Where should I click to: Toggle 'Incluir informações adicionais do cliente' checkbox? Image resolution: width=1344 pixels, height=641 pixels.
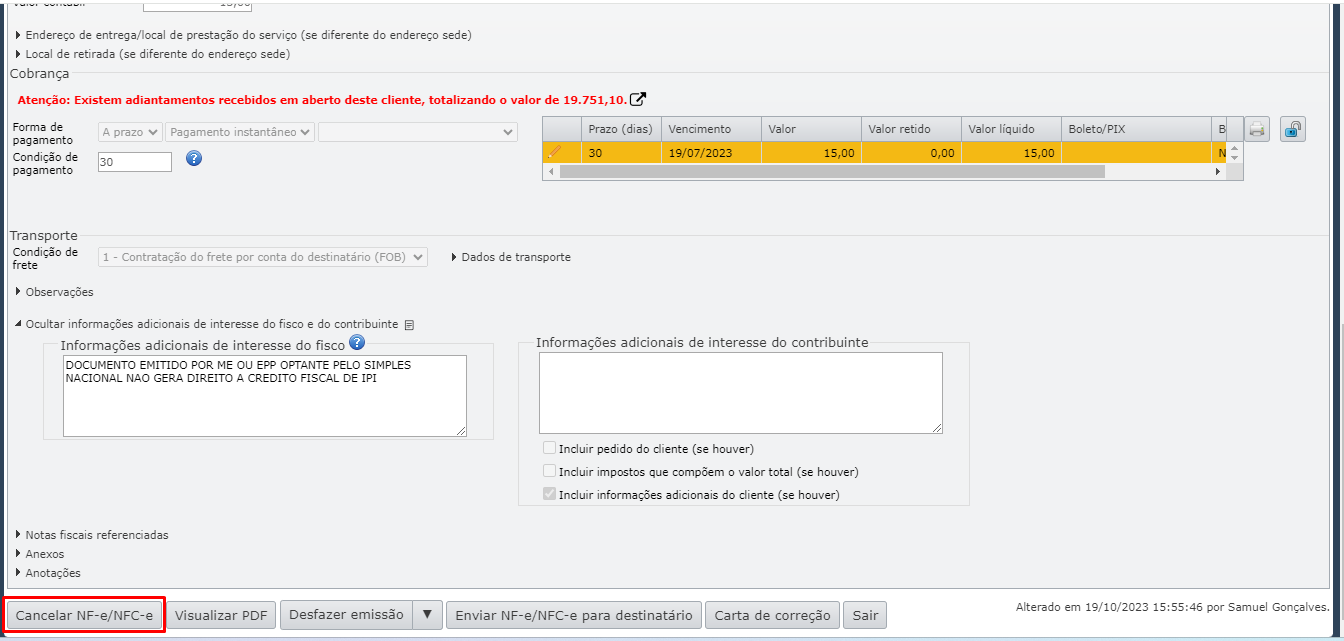pos(549,494)
